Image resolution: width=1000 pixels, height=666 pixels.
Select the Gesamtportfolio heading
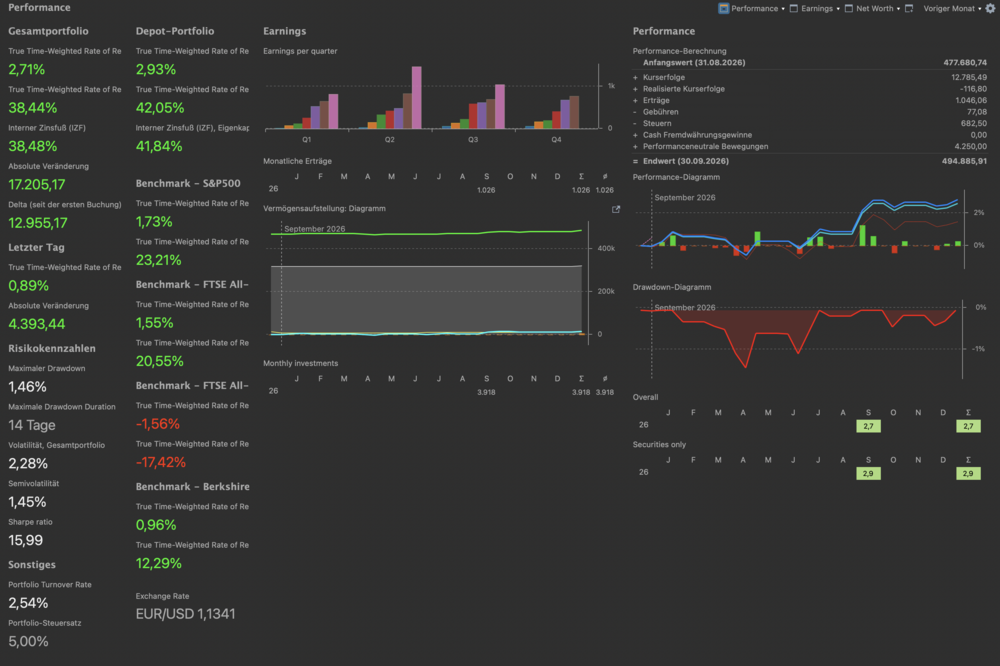click(48, 31)
